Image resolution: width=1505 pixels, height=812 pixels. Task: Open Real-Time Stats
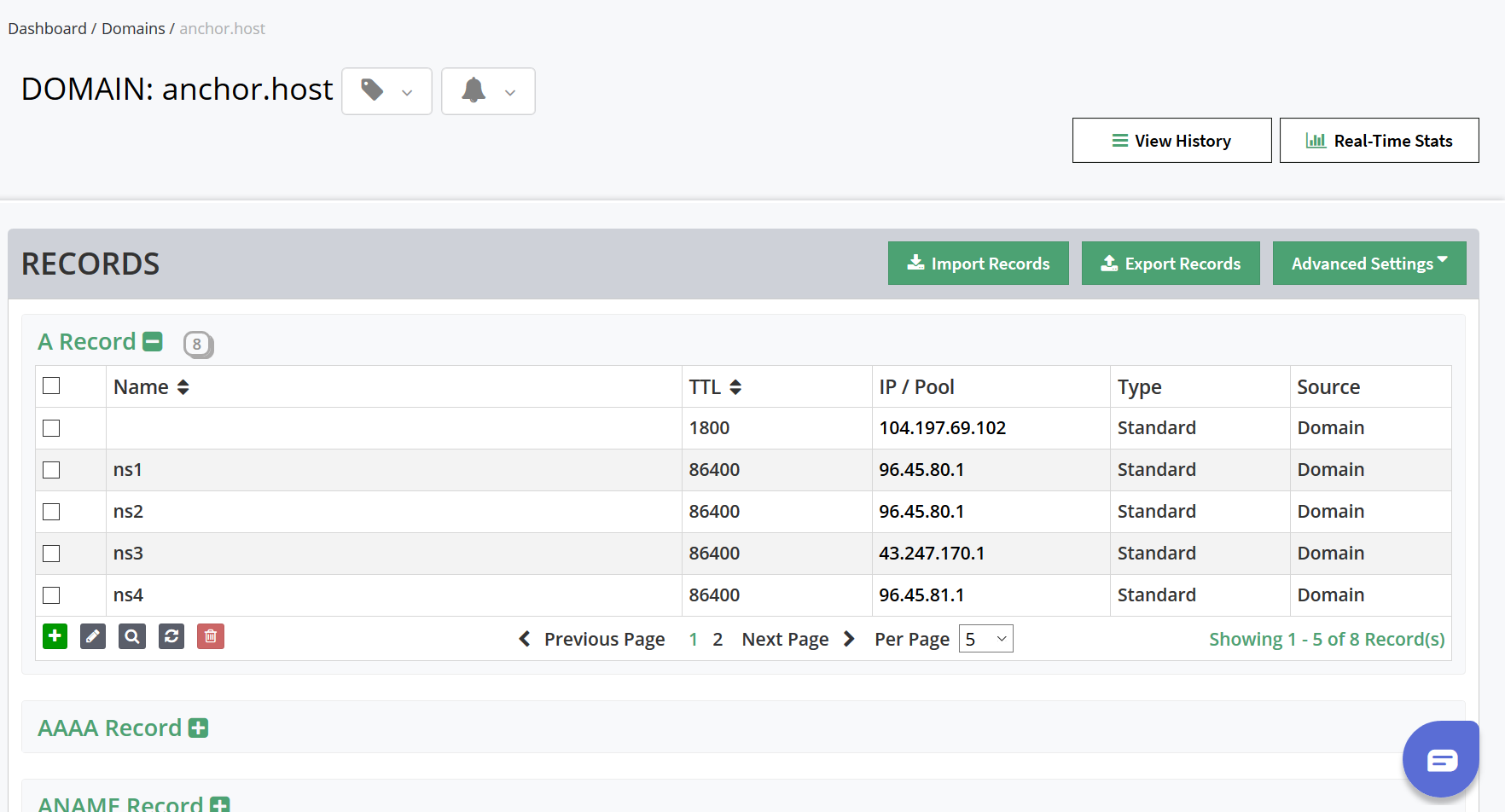click(1379, 141)
